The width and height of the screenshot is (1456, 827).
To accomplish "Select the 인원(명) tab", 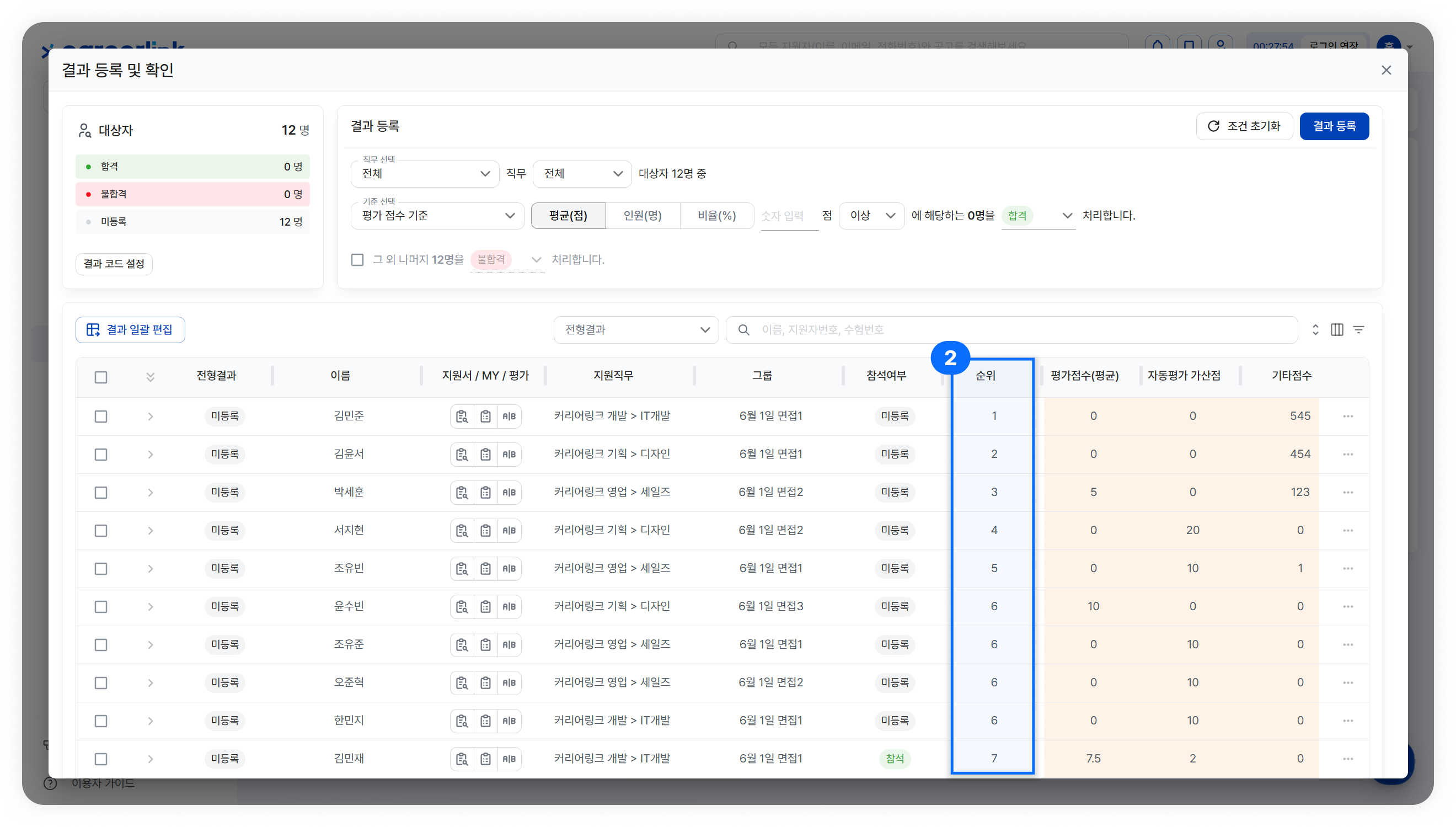I will click(x=643, y=216).
